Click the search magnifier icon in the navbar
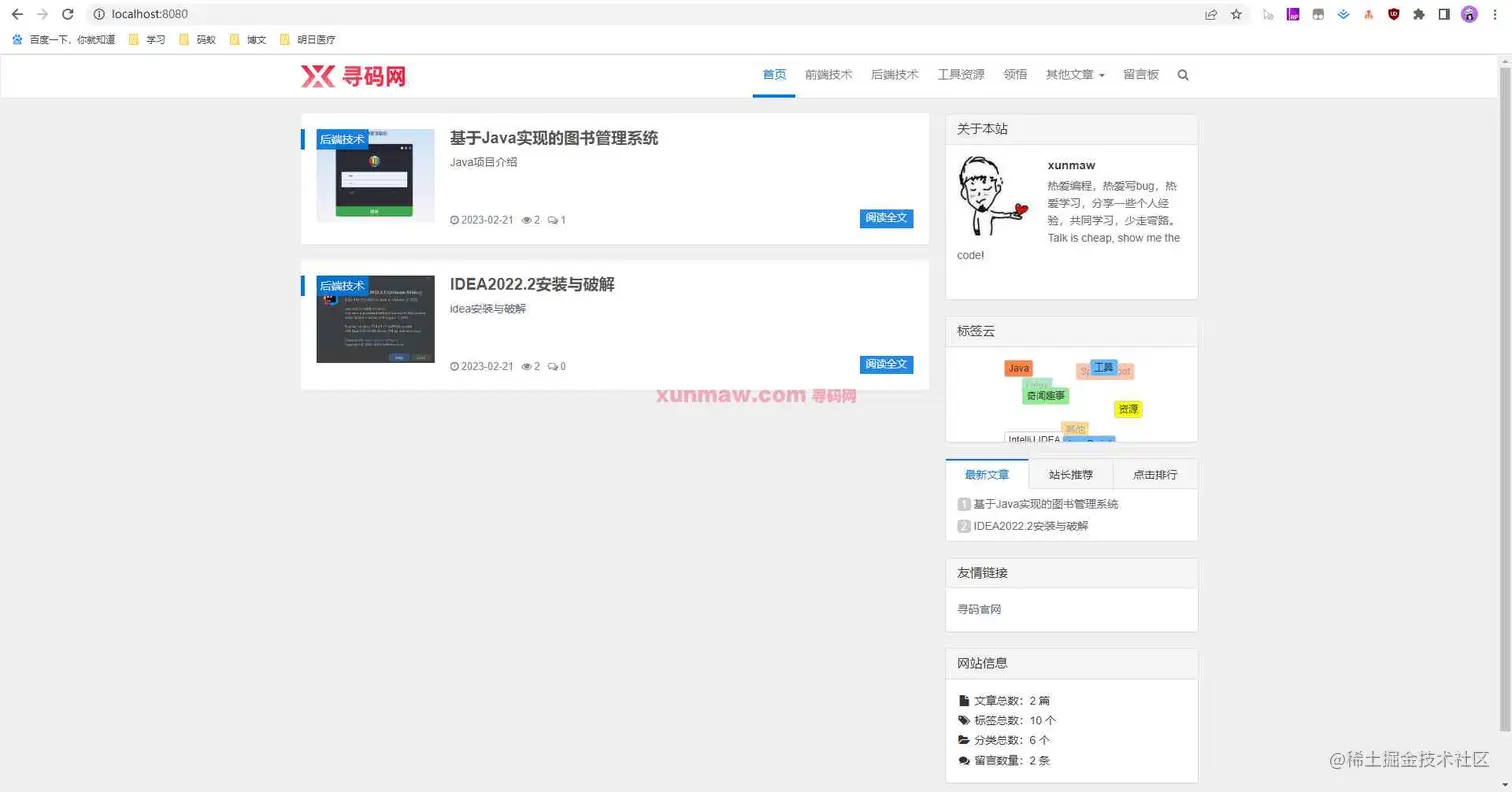Screen dimensions: 1512x792 [x=1183, y=74]
